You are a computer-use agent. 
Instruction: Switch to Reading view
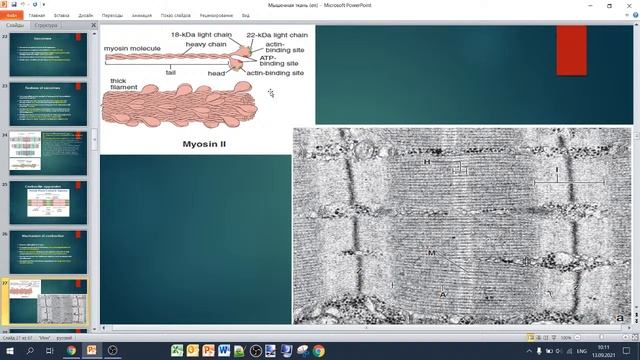546,338
